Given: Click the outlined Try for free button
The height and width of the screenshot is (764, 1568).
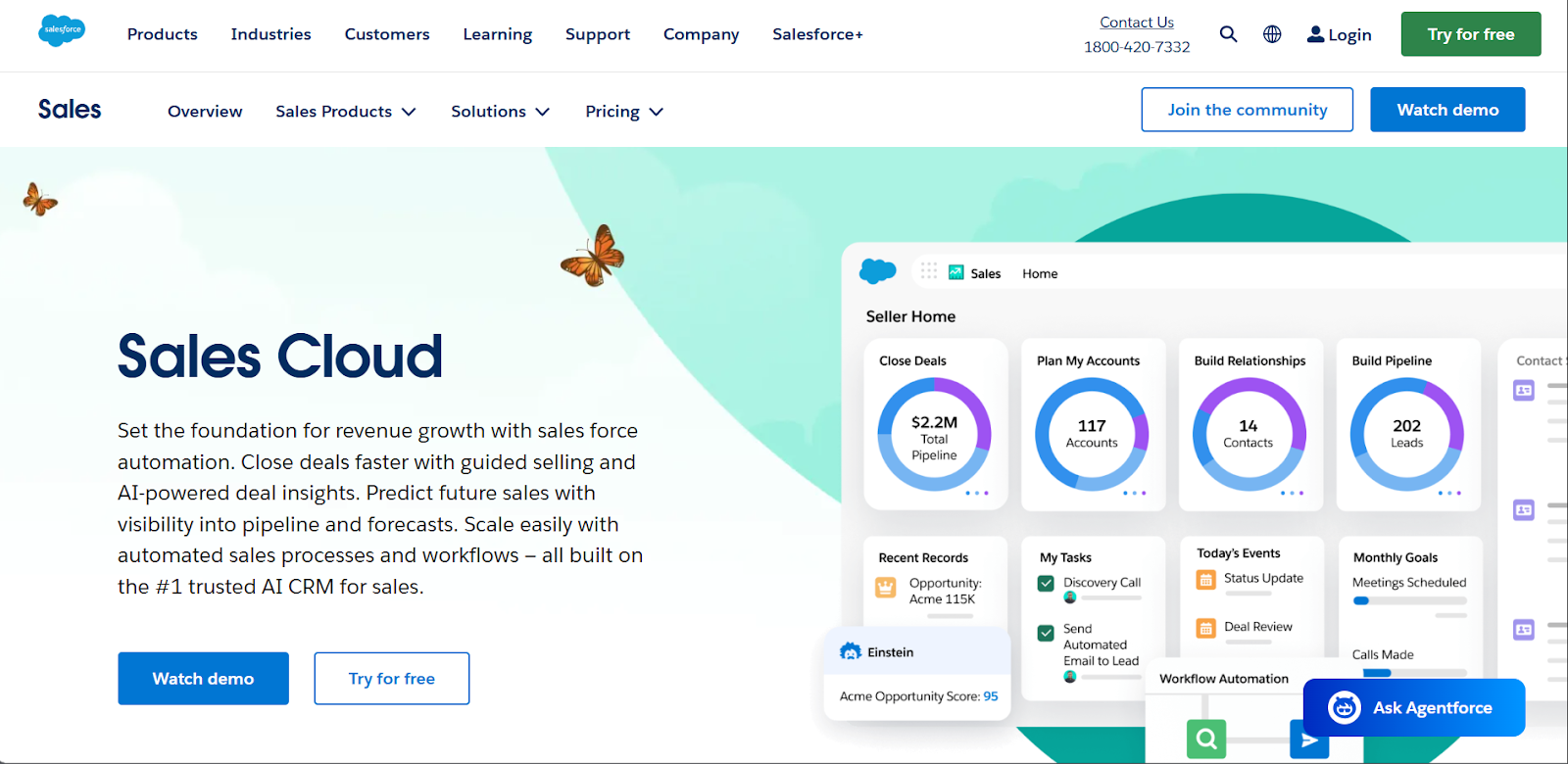Looking at the screenshot, I should pos(392,679).
